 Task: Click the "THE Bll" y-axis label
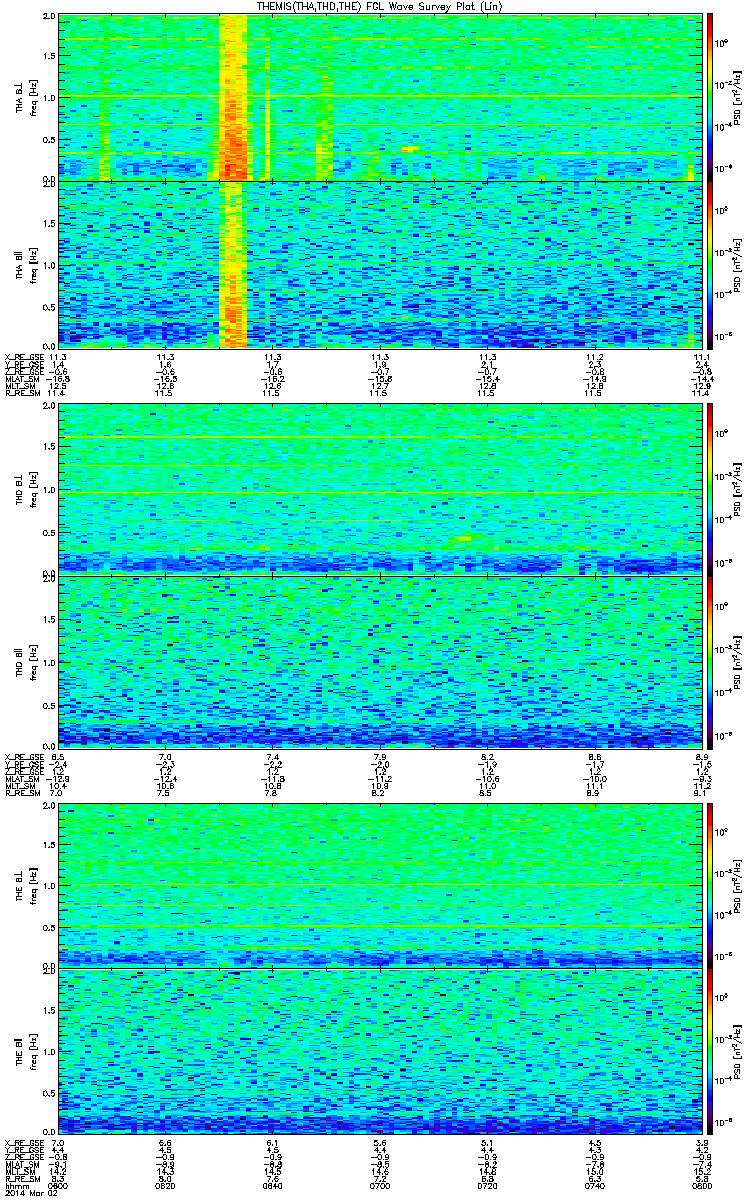coord(20,1052)
